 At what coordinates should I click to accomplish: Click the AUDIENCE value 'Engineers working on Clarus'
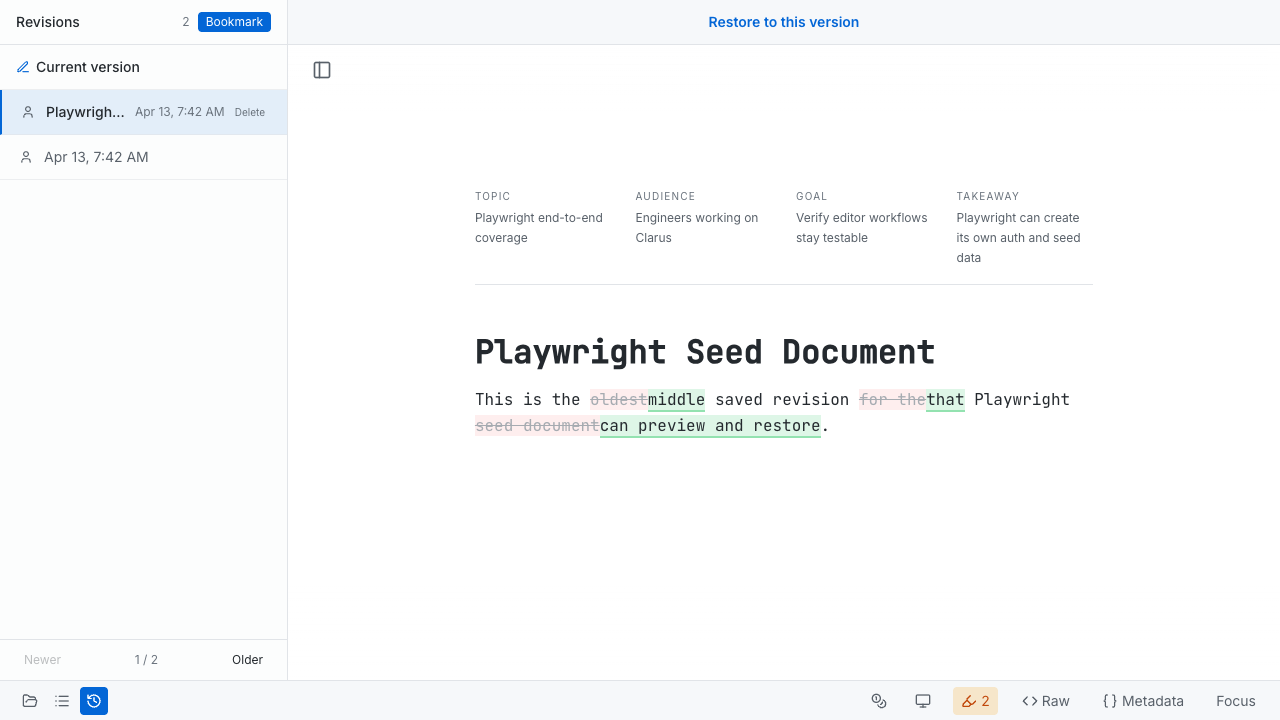697,228
